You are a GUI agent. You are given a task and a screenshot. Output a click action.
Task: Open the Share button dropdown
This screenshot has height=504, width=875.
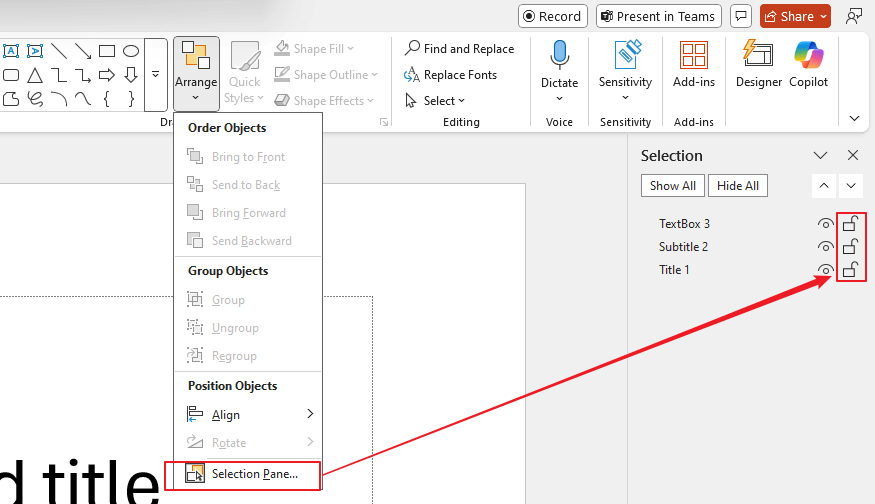tap(823, 17)
